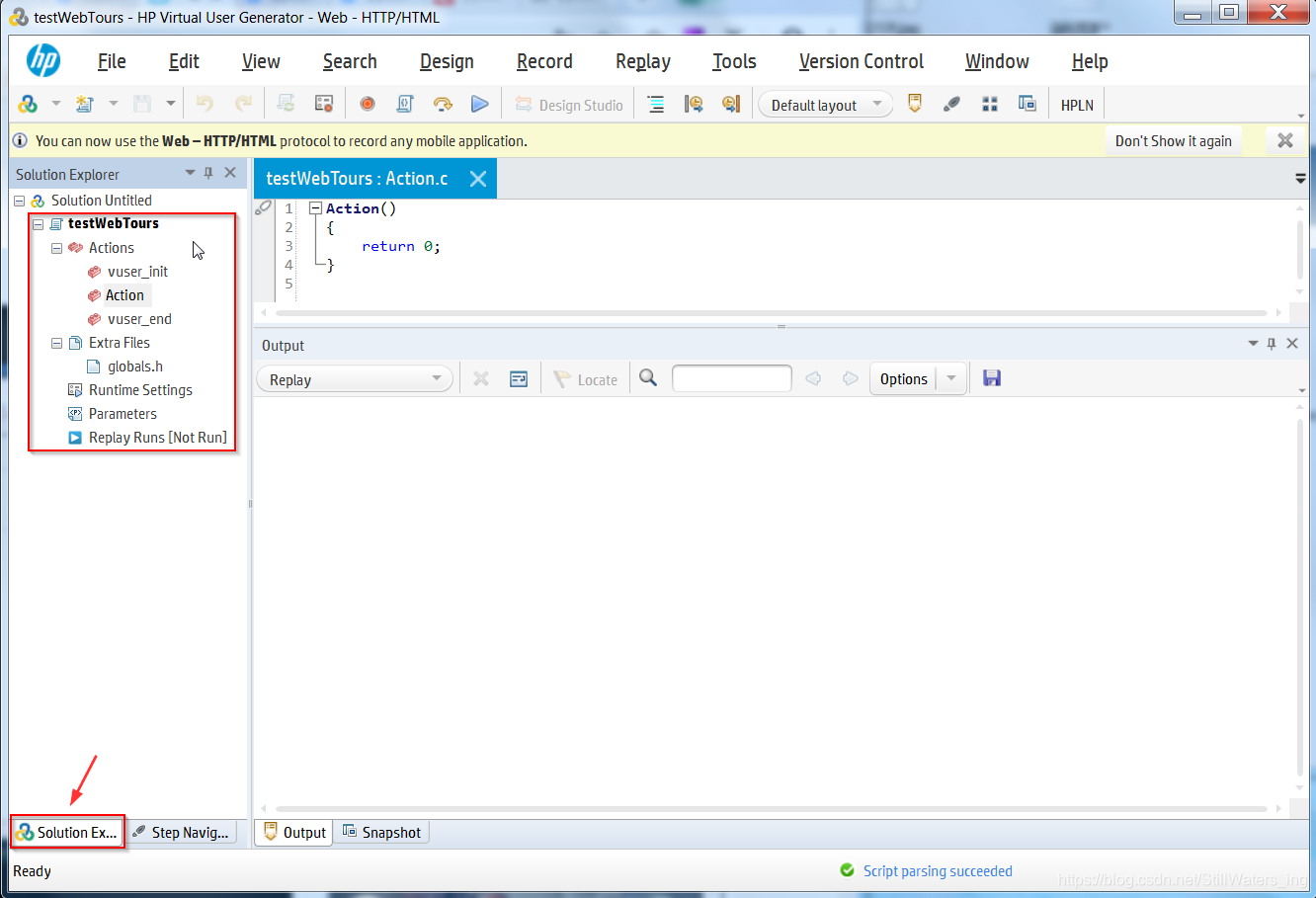
Task: Open the Default layout dropdown
Action: point(826,105)
